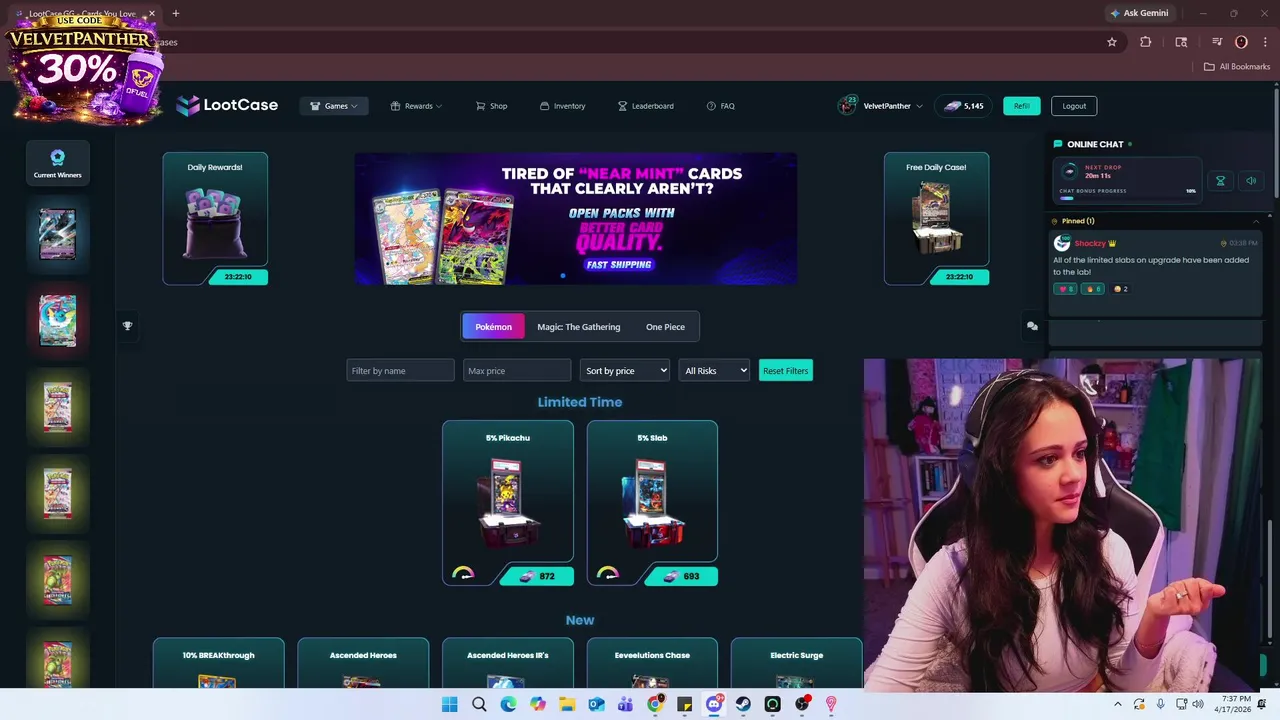Screen dimensions: 1280x720
Task: Click the Near Mint promo banner
Action: (x=576, y=218)
